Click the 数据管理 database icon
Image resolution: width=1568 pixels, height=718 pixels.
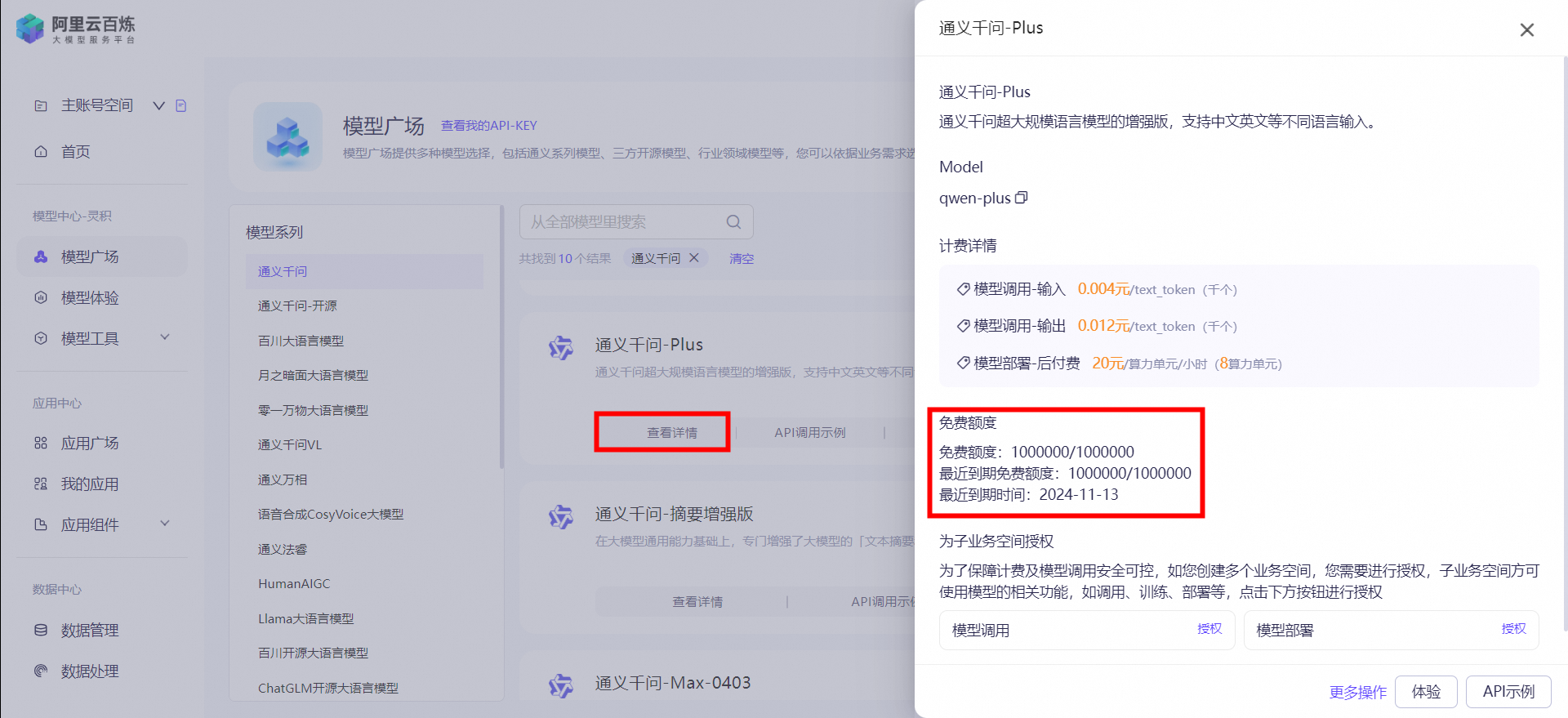tap(41, 630)
